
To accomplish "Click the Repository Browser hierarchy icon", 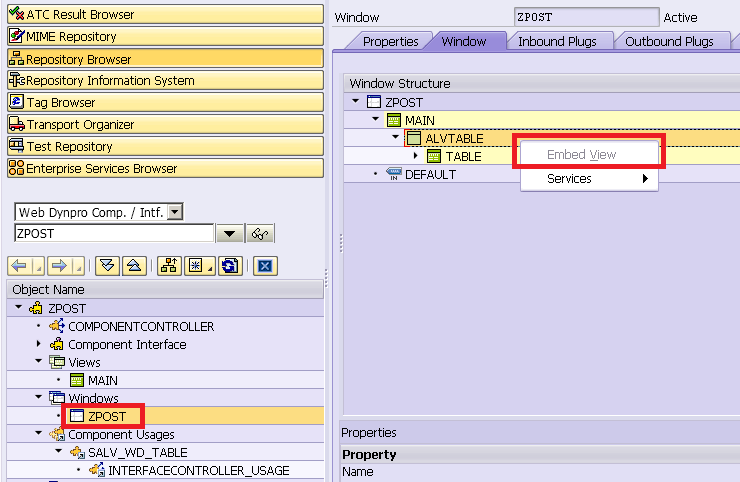I will [x=17, y=58].
